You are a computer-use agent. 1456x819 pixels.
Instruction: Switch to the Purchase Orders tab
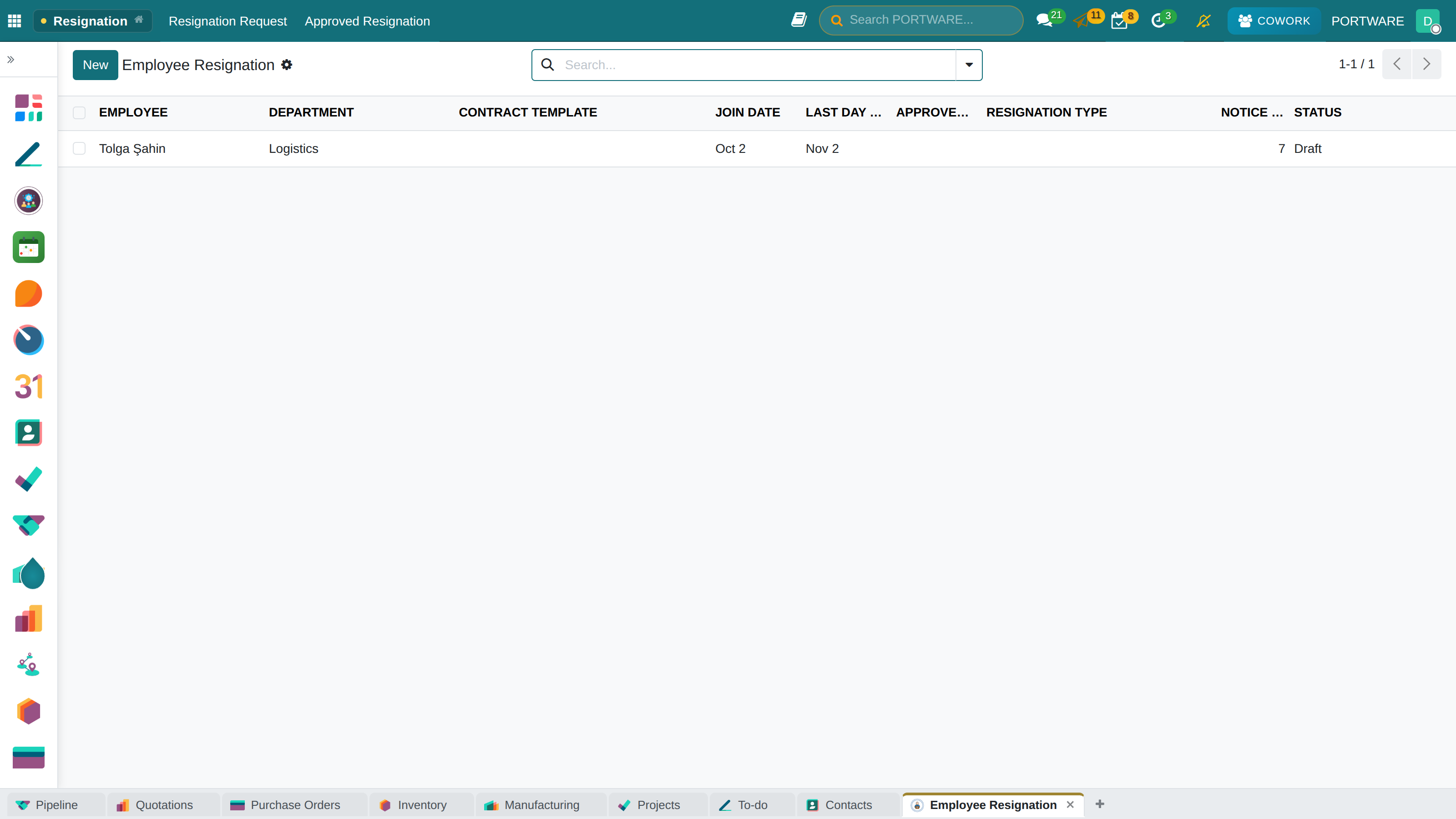[294, 805]
